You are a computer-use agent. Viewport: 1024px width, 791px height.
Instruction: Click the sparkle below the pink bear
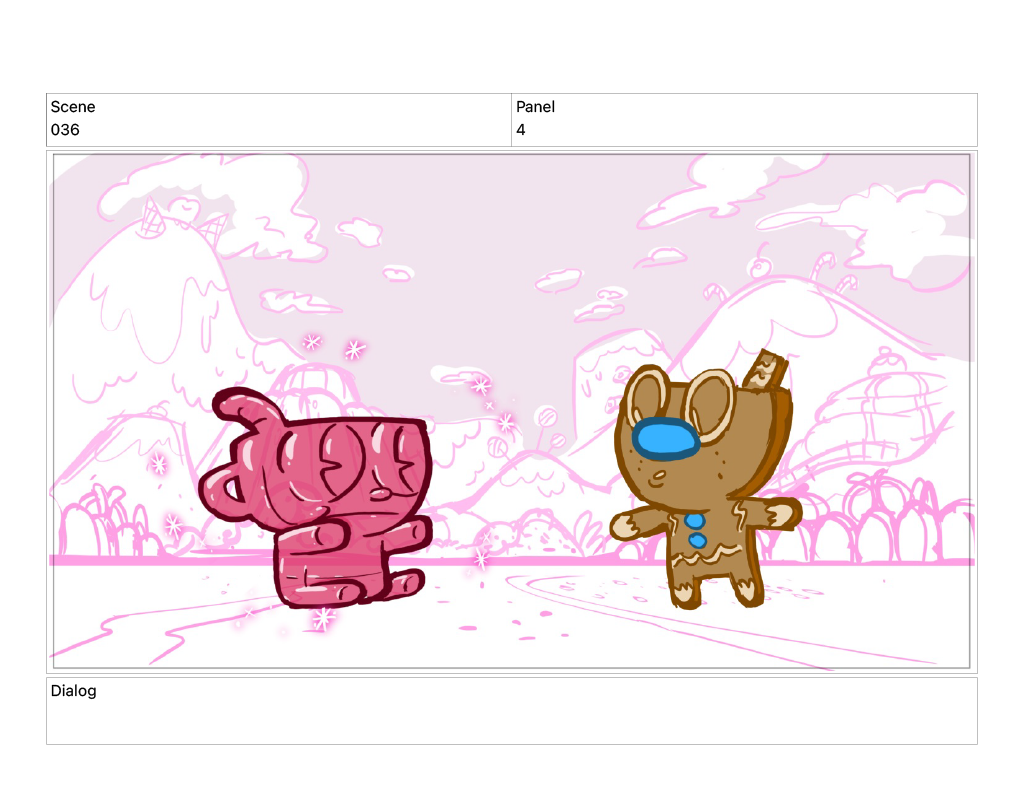click(x=322, y=618)
